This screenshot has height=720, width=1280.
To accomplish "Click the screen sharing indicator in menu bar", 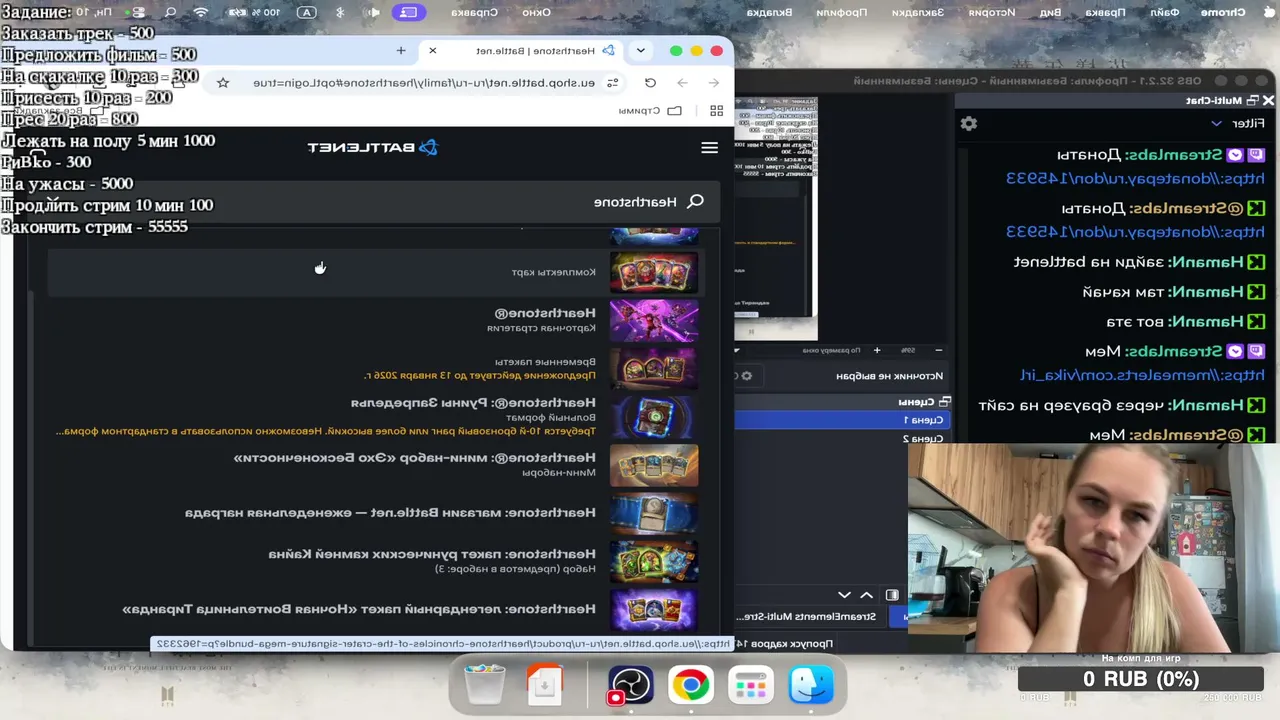I will 409,12.
